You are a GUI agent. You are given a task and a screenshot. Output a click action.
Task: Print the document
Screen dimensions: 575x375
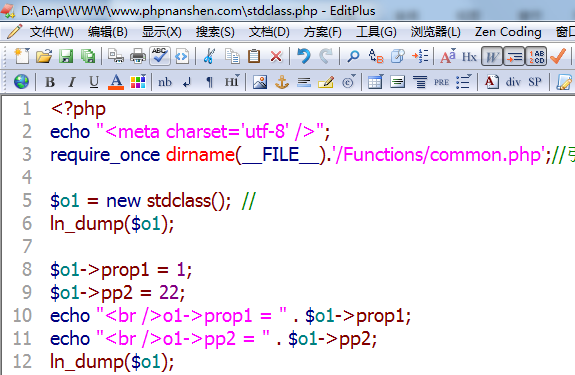(138, 56)
